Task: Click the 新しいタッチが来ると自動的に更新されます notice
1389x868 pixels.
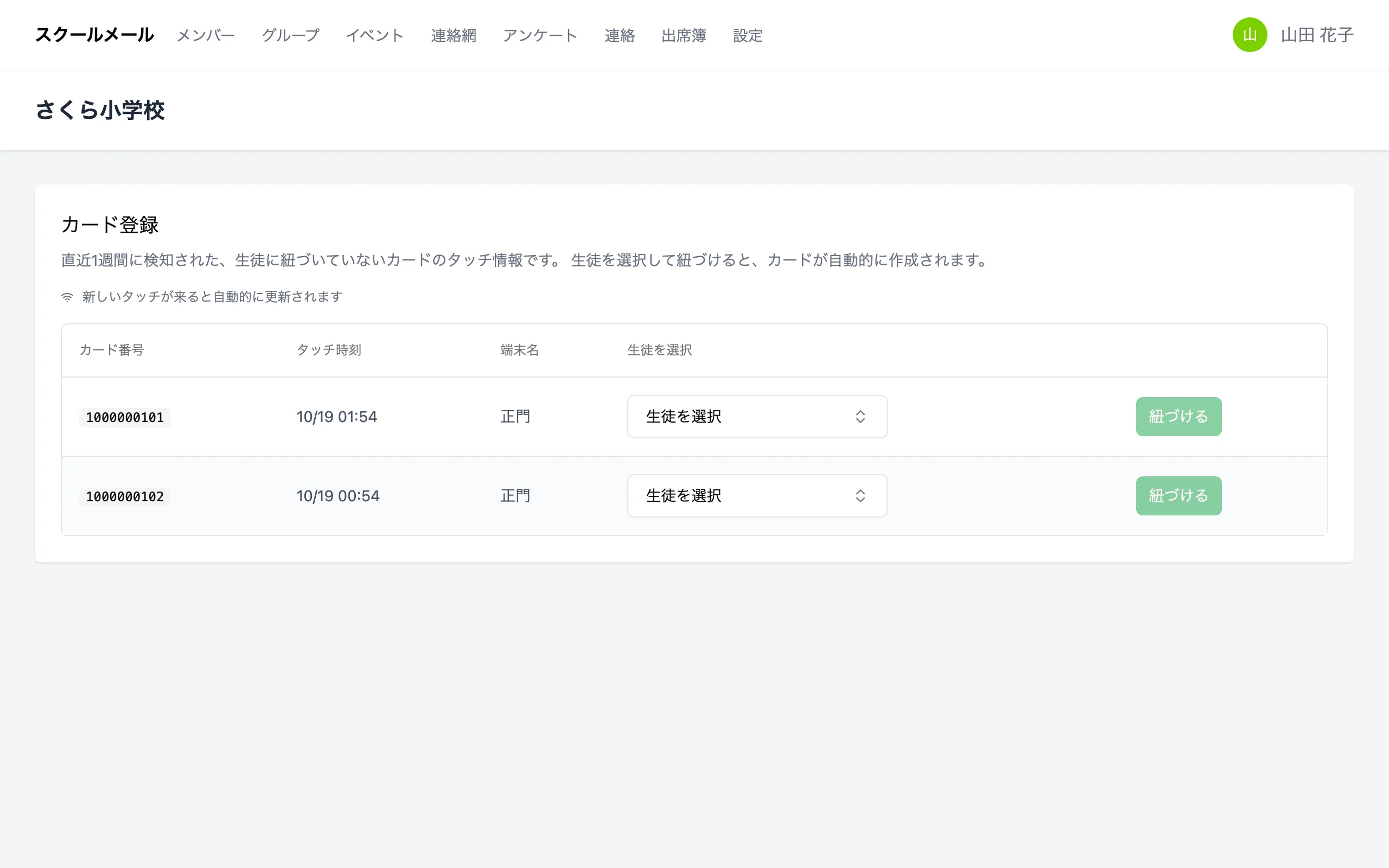Action: click(x=212, y=297)
